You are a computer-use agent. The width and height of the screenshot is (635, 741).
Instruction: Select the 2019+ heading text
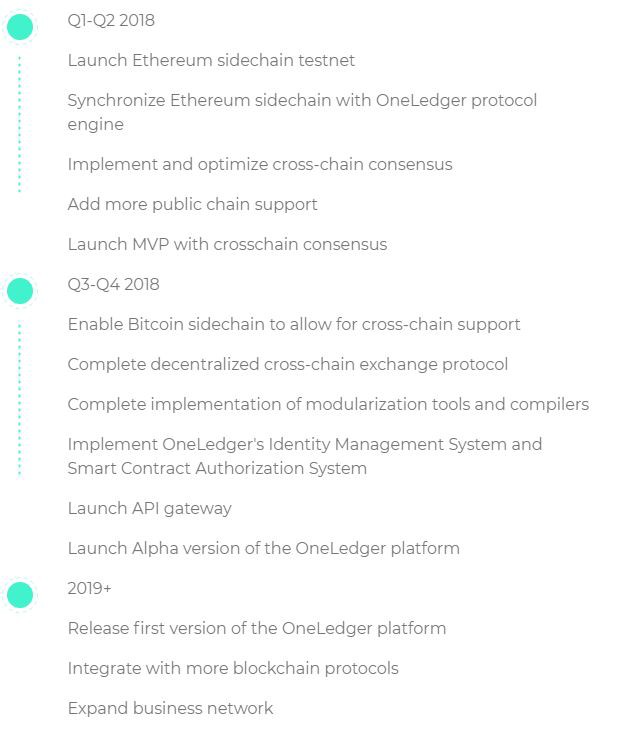tap(89, 588)
